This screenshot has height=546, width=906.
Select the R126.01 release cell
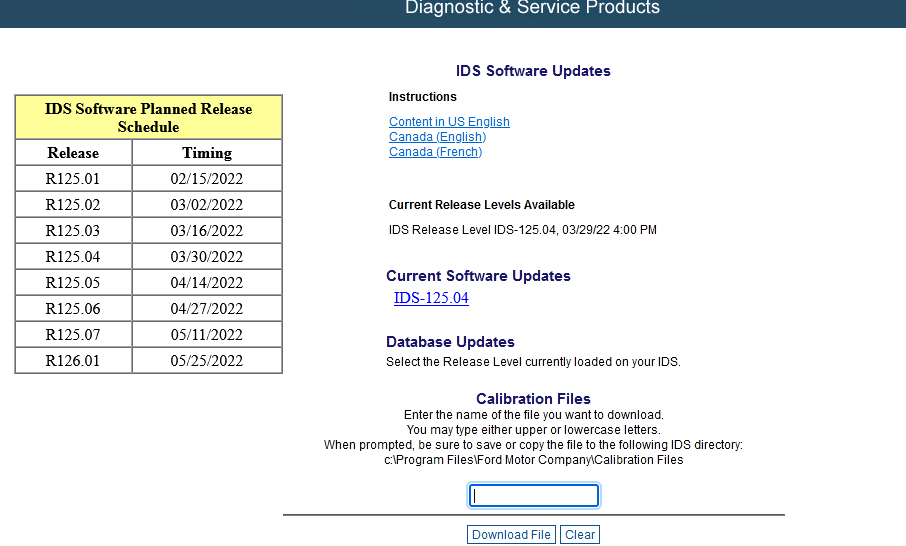coord(73,361)
